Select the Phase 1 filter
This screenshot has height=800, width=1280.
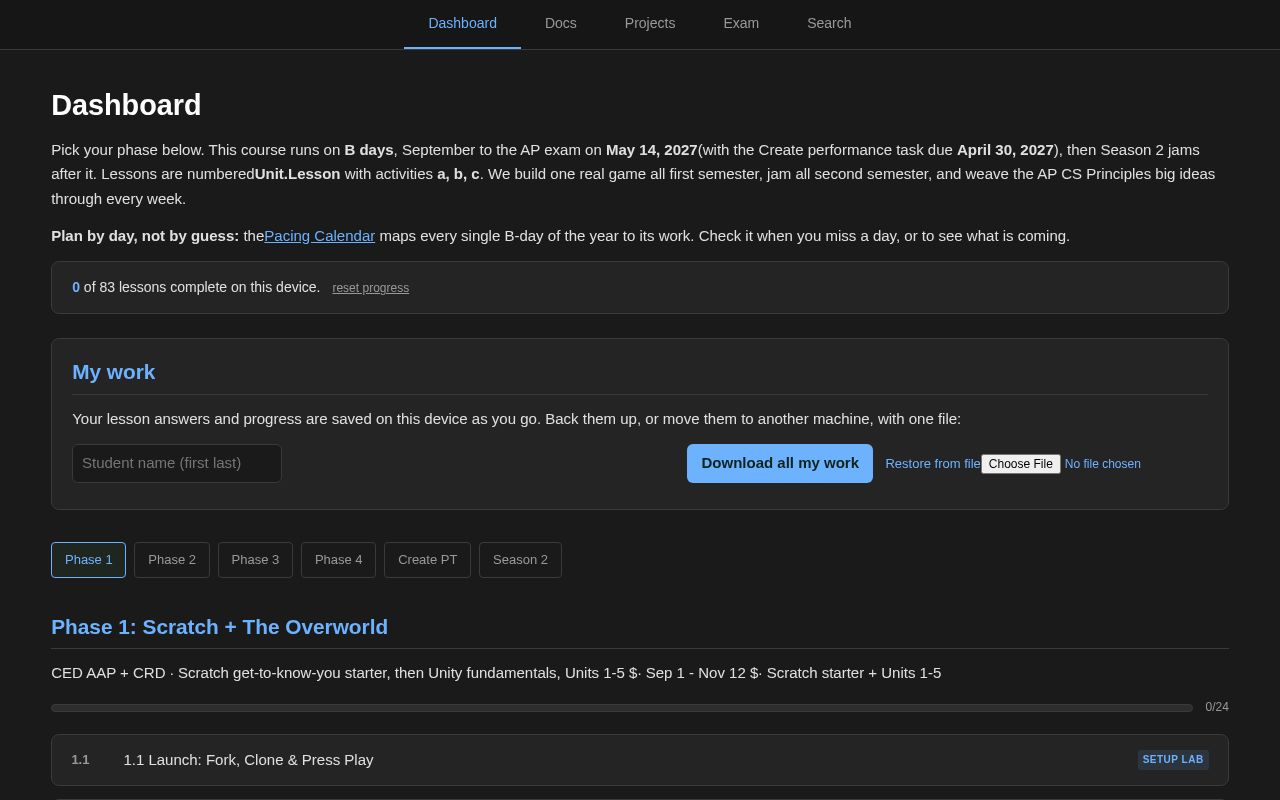click(88, 560)
